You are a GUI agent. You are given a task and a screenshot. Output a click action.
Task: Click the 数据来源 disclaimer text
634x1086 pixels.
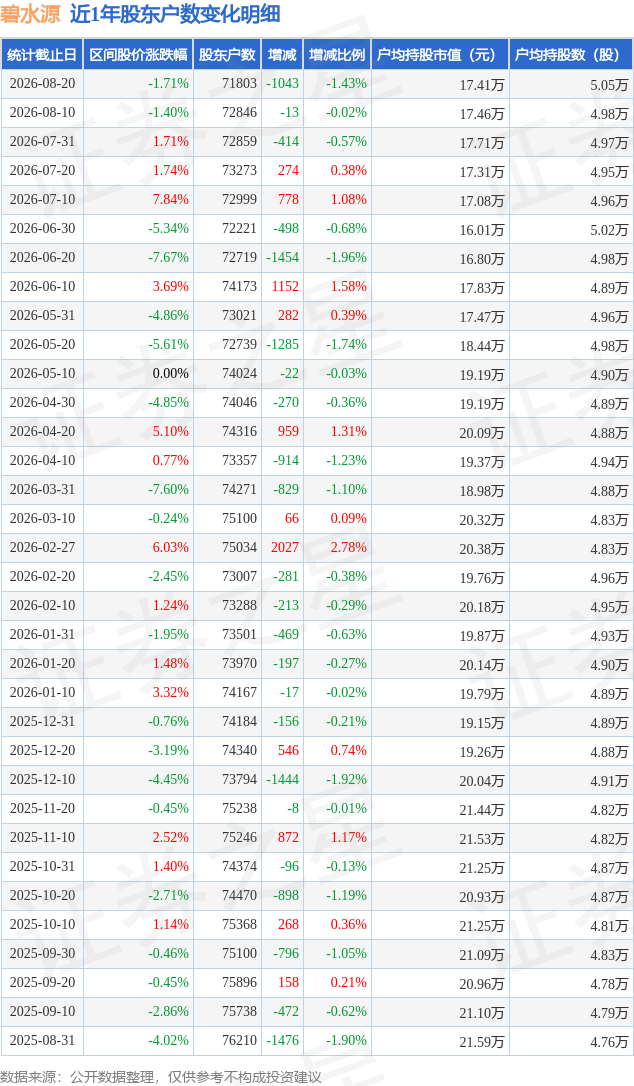coord(161,1077)
